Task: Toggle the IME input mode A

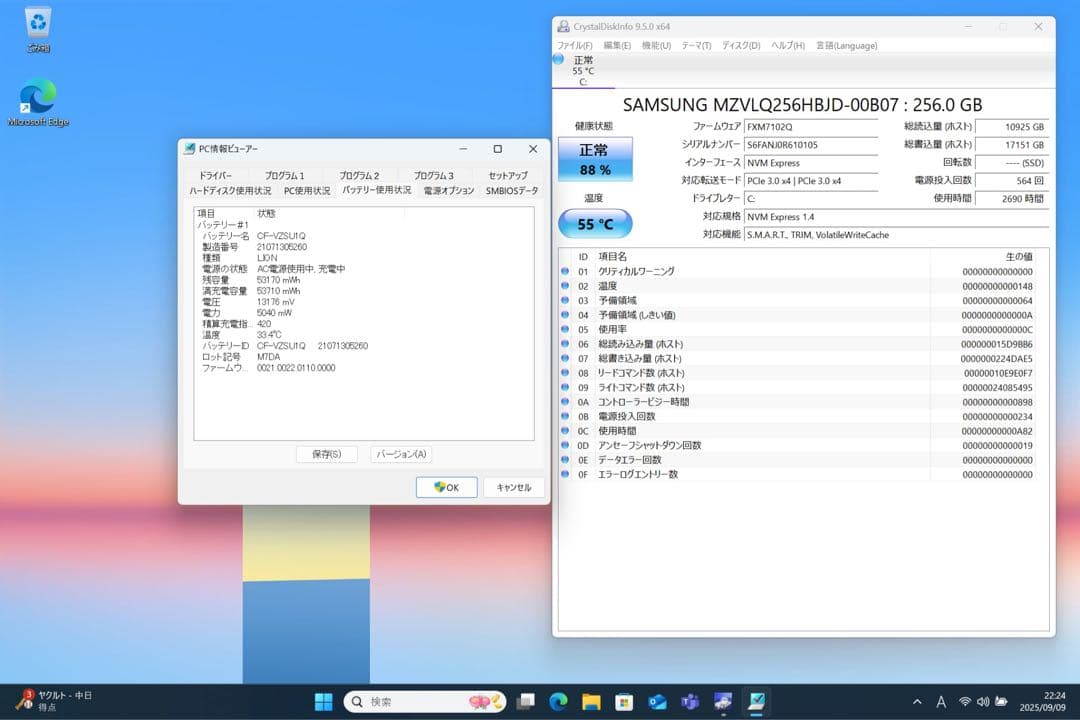Action: pos(941,701)
